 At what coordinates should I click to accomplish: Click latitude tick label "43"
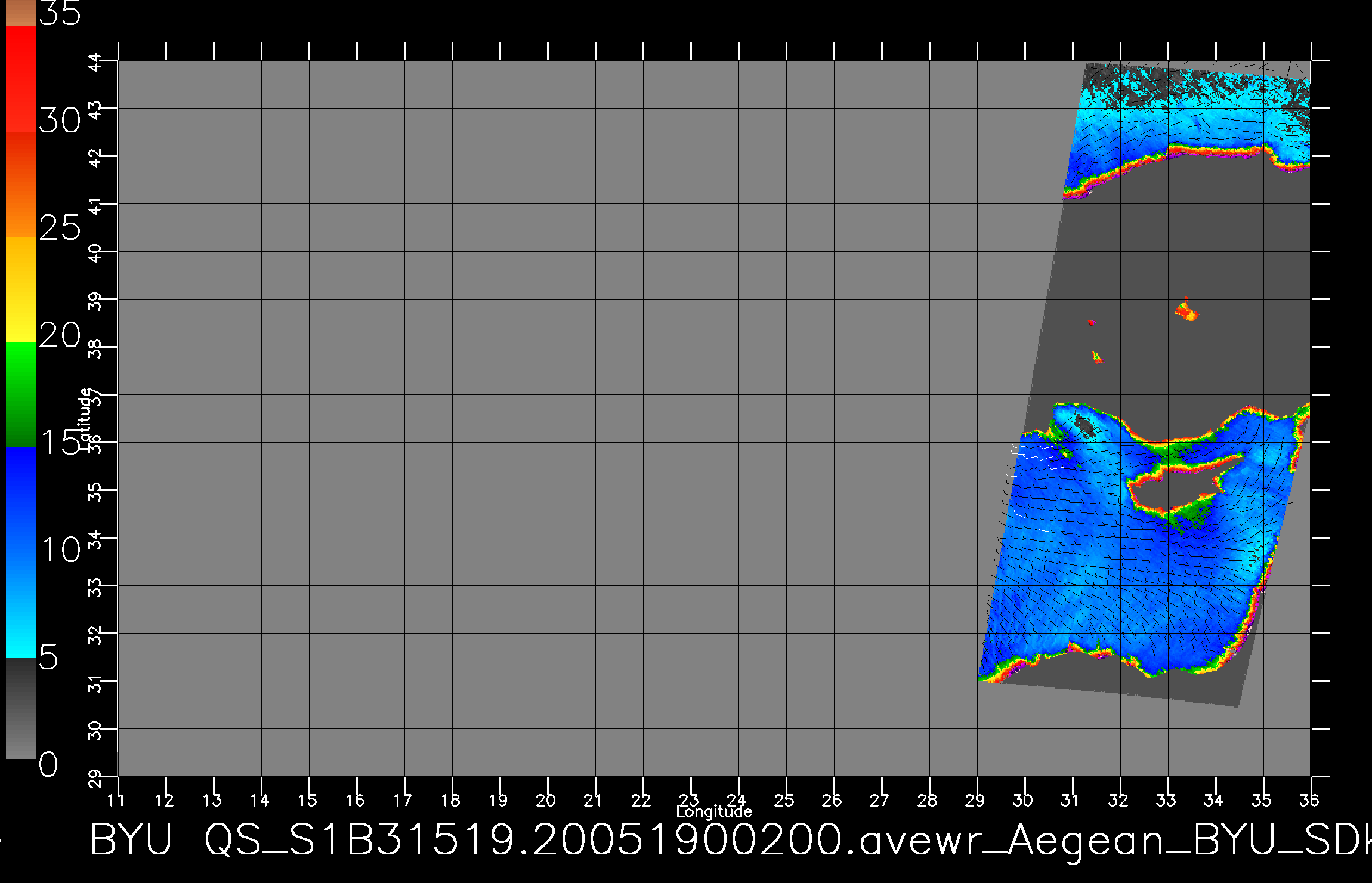click(x=96, y=110)
